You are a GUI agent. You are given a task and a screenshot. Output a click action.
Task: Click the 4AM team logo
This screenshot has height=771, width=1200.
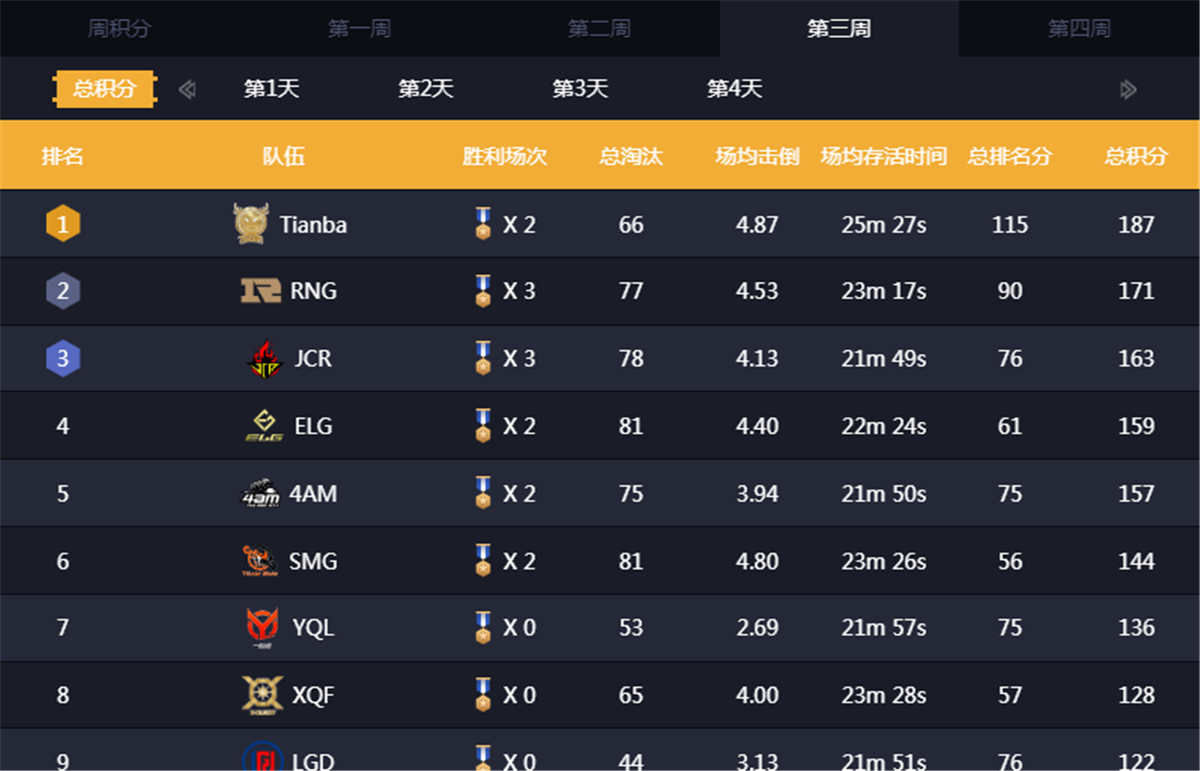tap(261, 494)
